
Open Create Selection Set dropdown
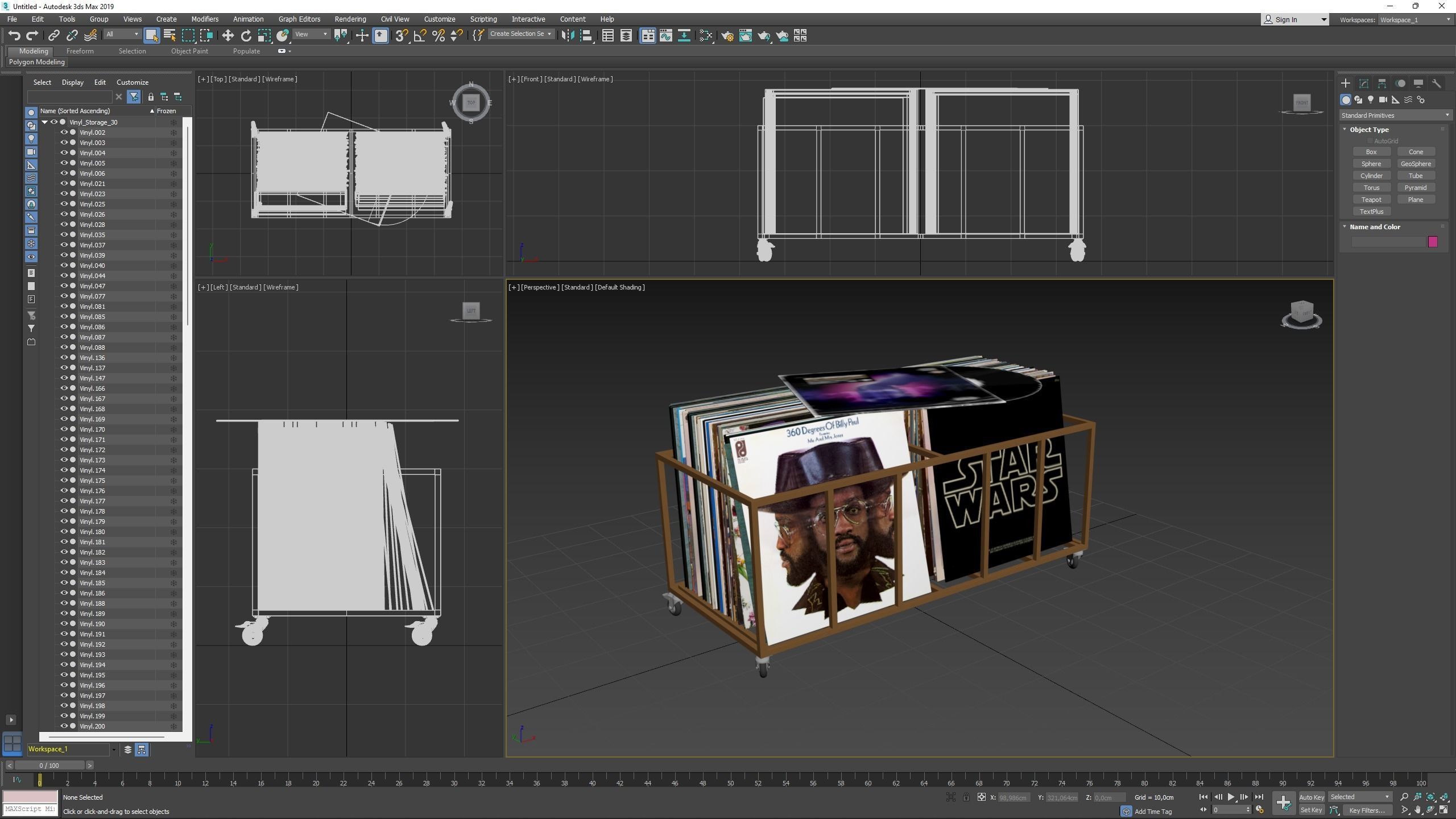[520, 34]
